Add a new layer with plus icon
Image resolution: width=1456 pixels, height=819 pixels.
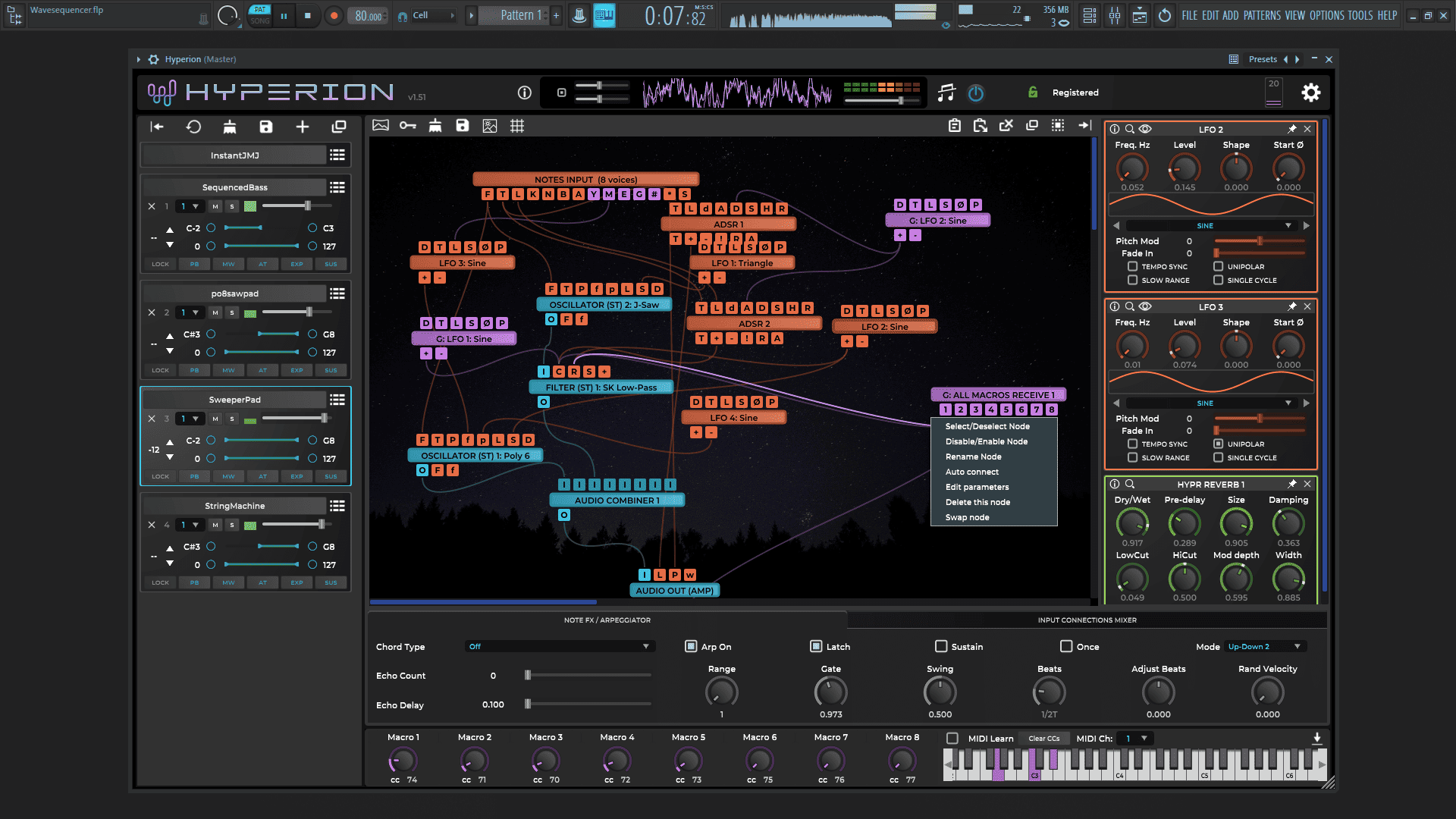click(x=302, y=127)
